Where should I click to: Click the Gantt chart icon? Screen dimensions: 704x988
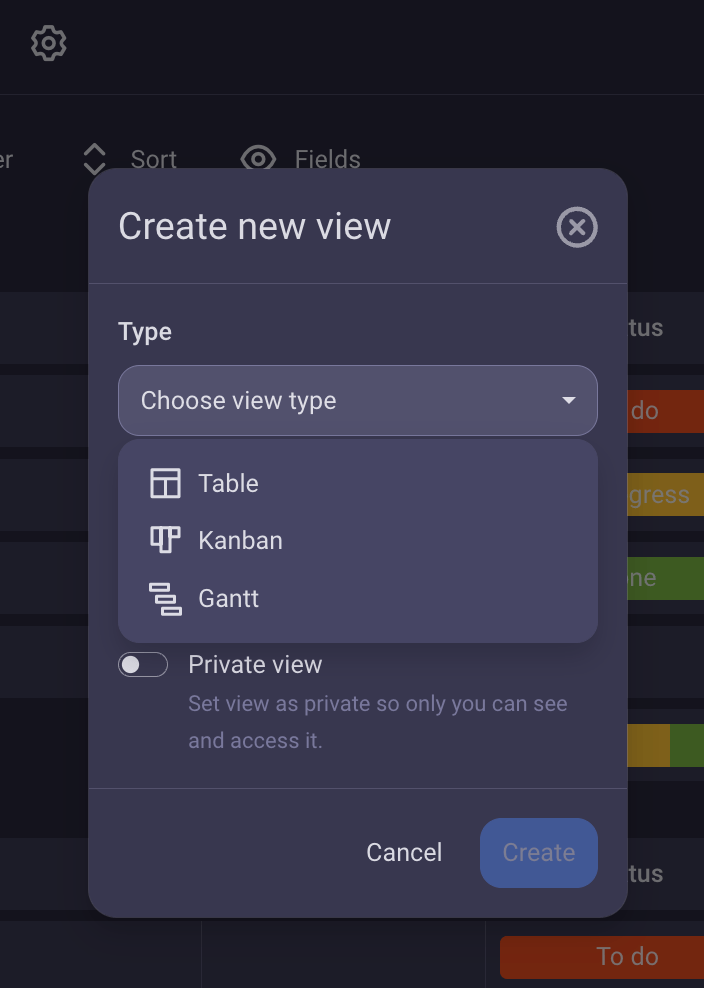(165, 599)
